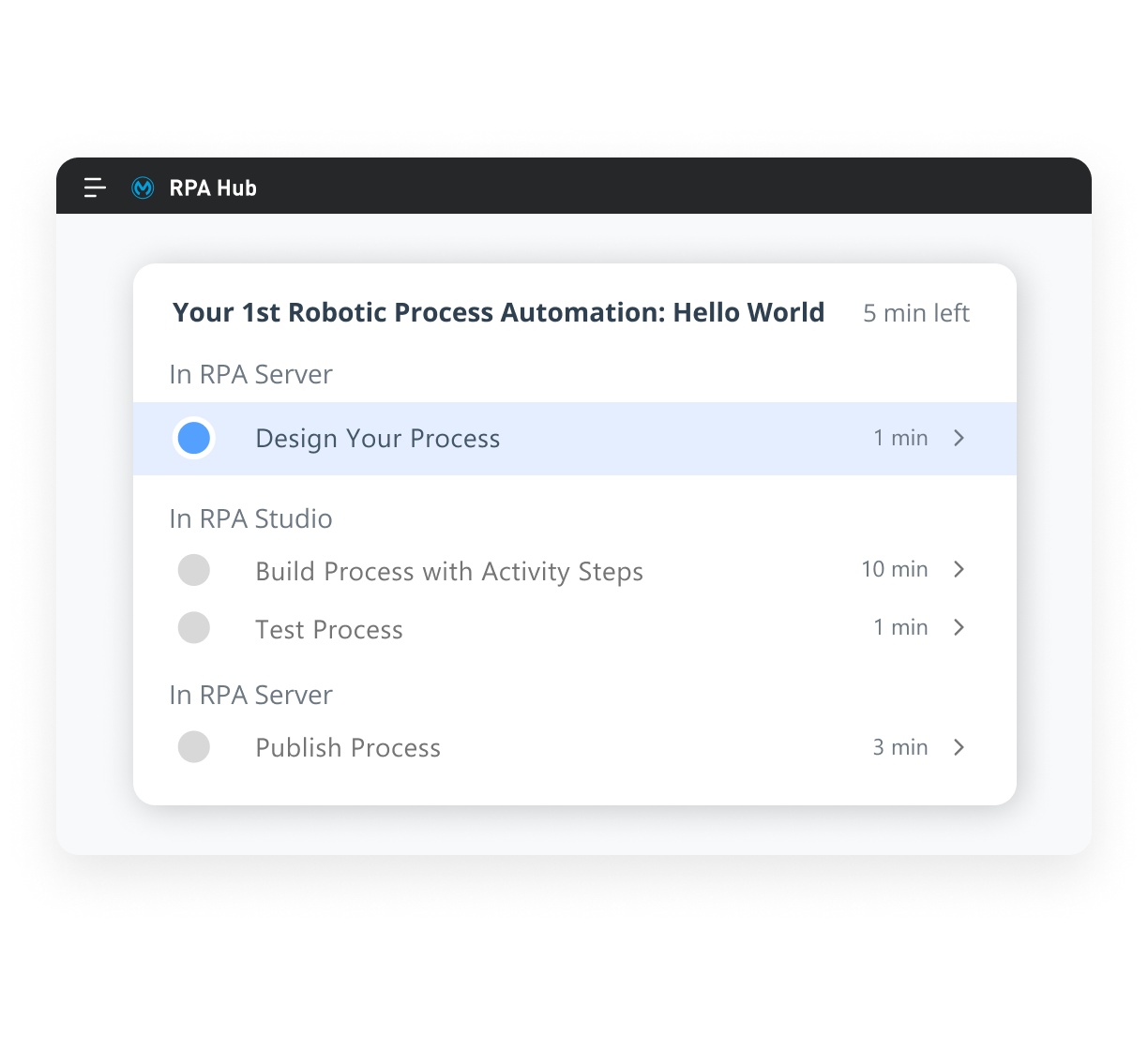Select the Publish Process step circle
1148x1050 pixels.
194,747
